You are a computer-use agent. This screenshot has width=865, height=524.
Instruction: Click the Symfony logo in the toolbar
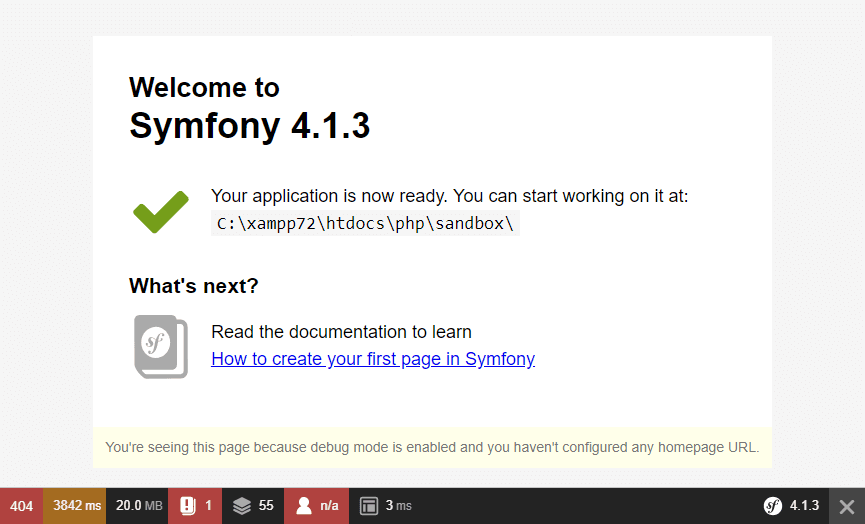[773, 506]
